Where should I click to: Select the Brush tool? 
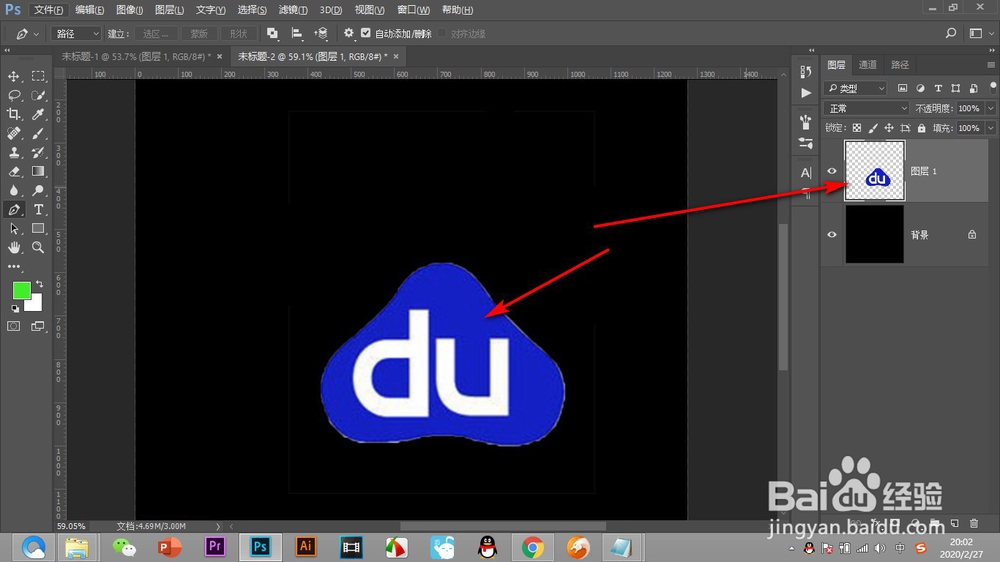click(38, 133)
